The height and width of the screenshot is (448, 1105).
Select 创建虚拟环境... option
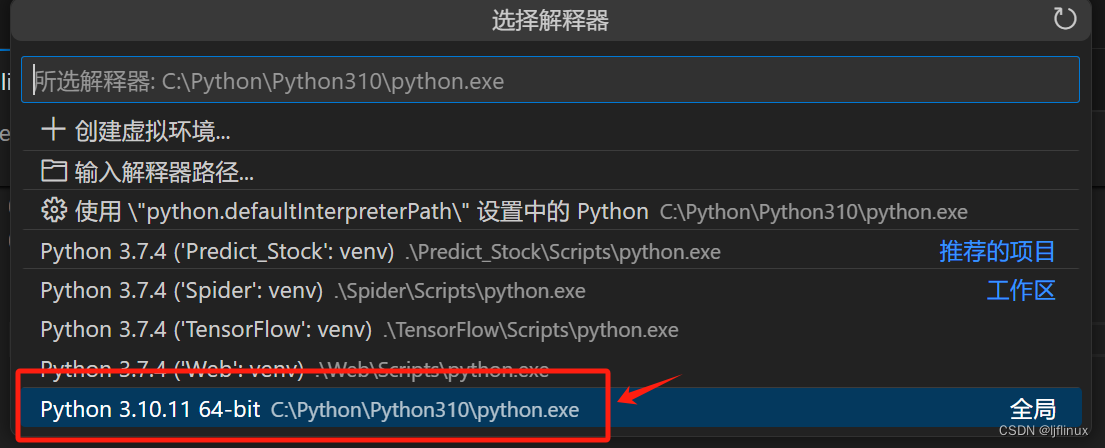pos(550,130)
